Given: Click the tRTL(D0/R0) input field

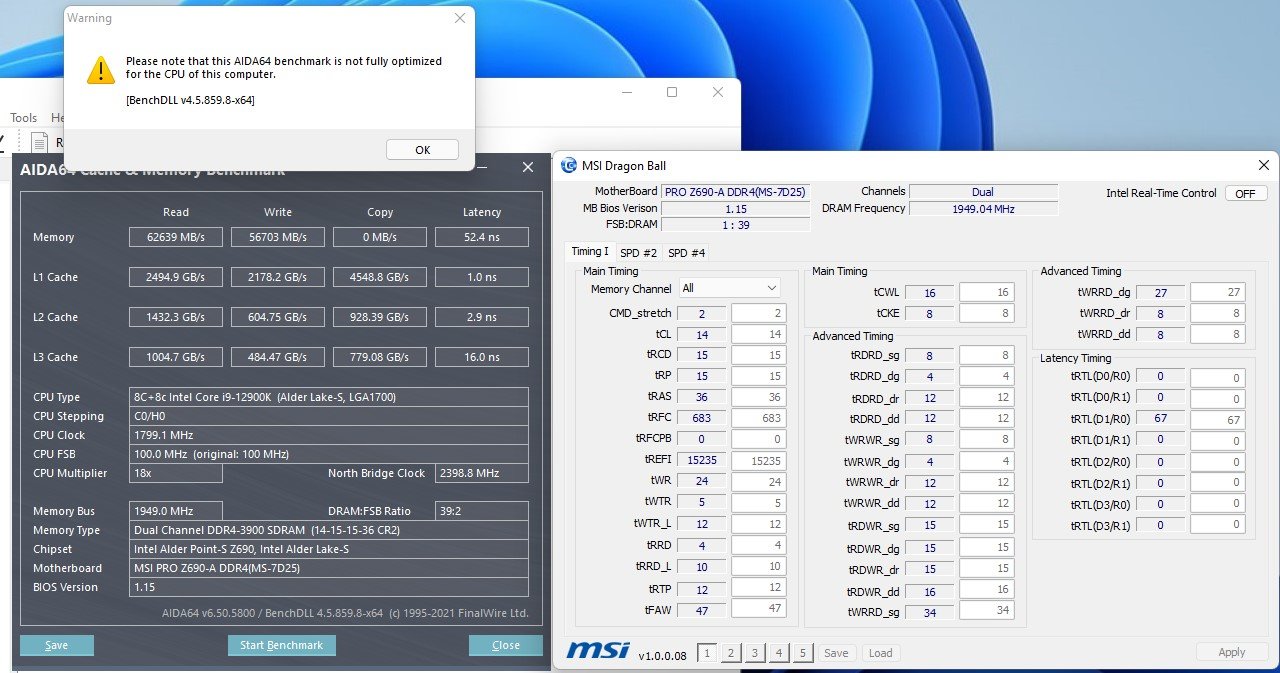Looking at the screenshot, I should tap(1216, 377).
